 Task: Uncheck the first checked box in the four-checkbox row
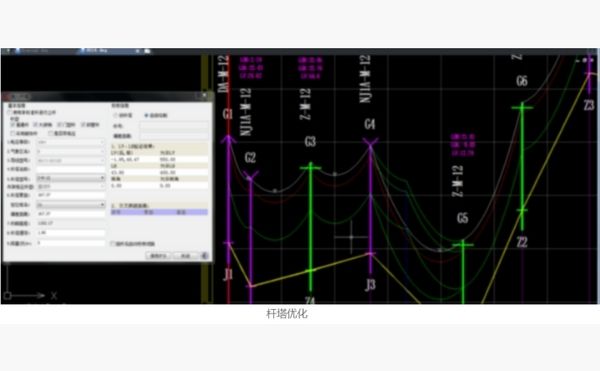pyautogui.click(x=13, y=125)
